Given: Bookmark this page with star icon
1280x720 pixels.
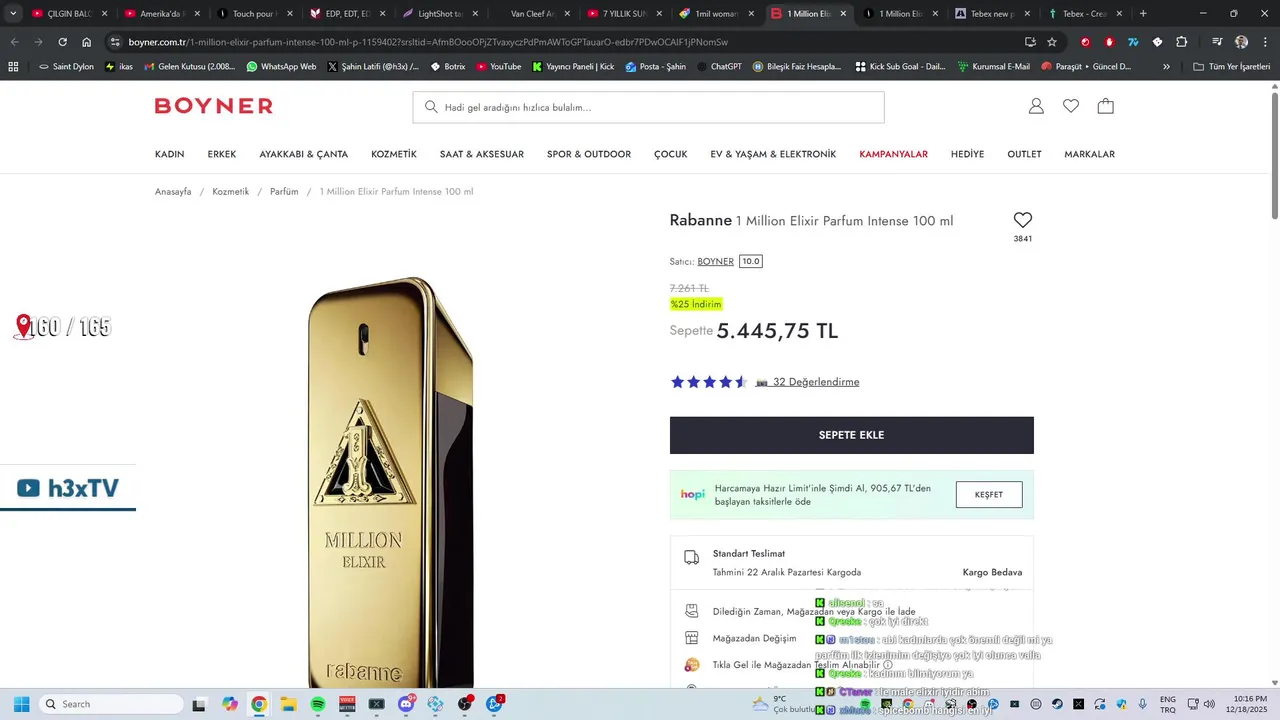Looking at the screenshot, I should 1052,42.
